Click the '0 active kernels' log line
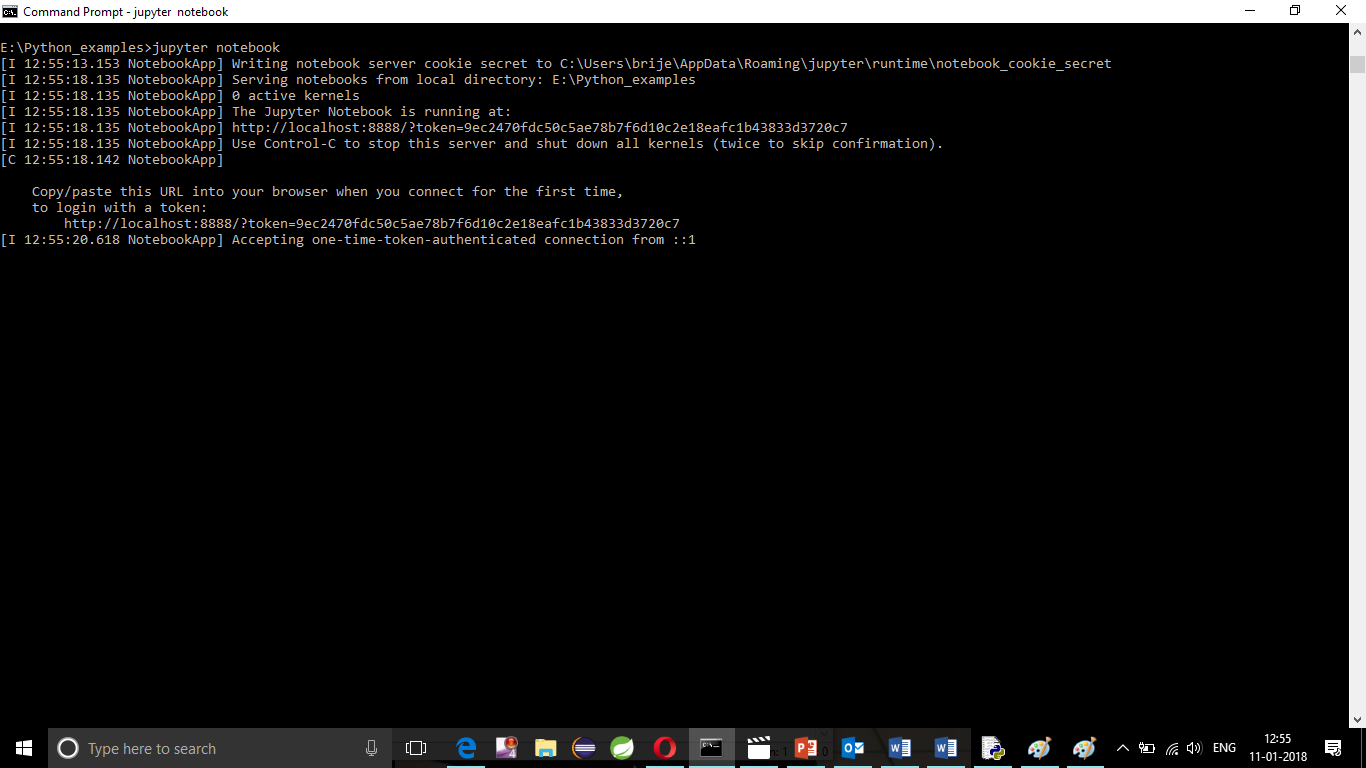 click(180, 95)
